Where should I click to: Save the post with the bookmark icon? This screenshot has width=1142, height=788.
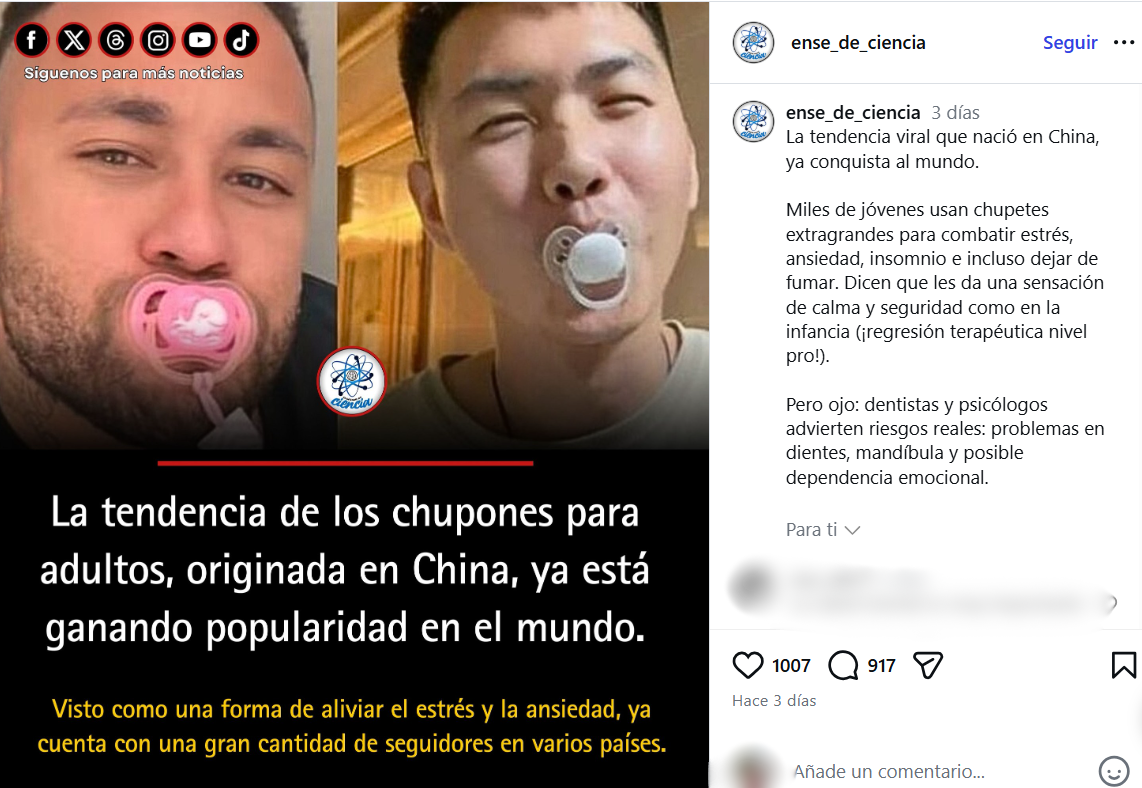tap(1123, 665)
